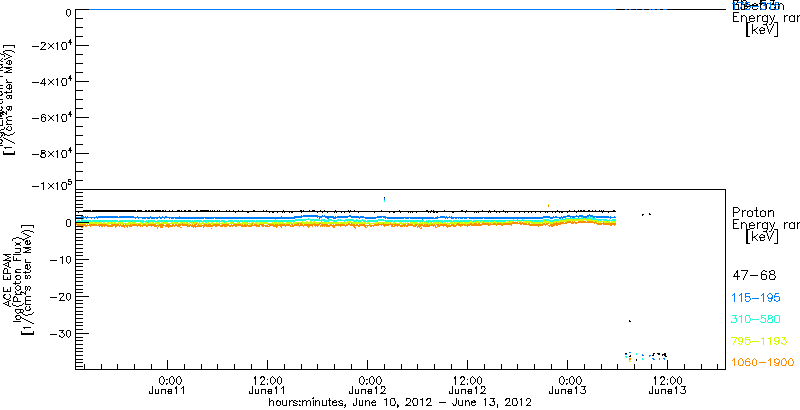The height and width of the screenshot is (410, 800).
Task: Click the cyan 310-580 legend entry
Action: [x=756, y=319]
